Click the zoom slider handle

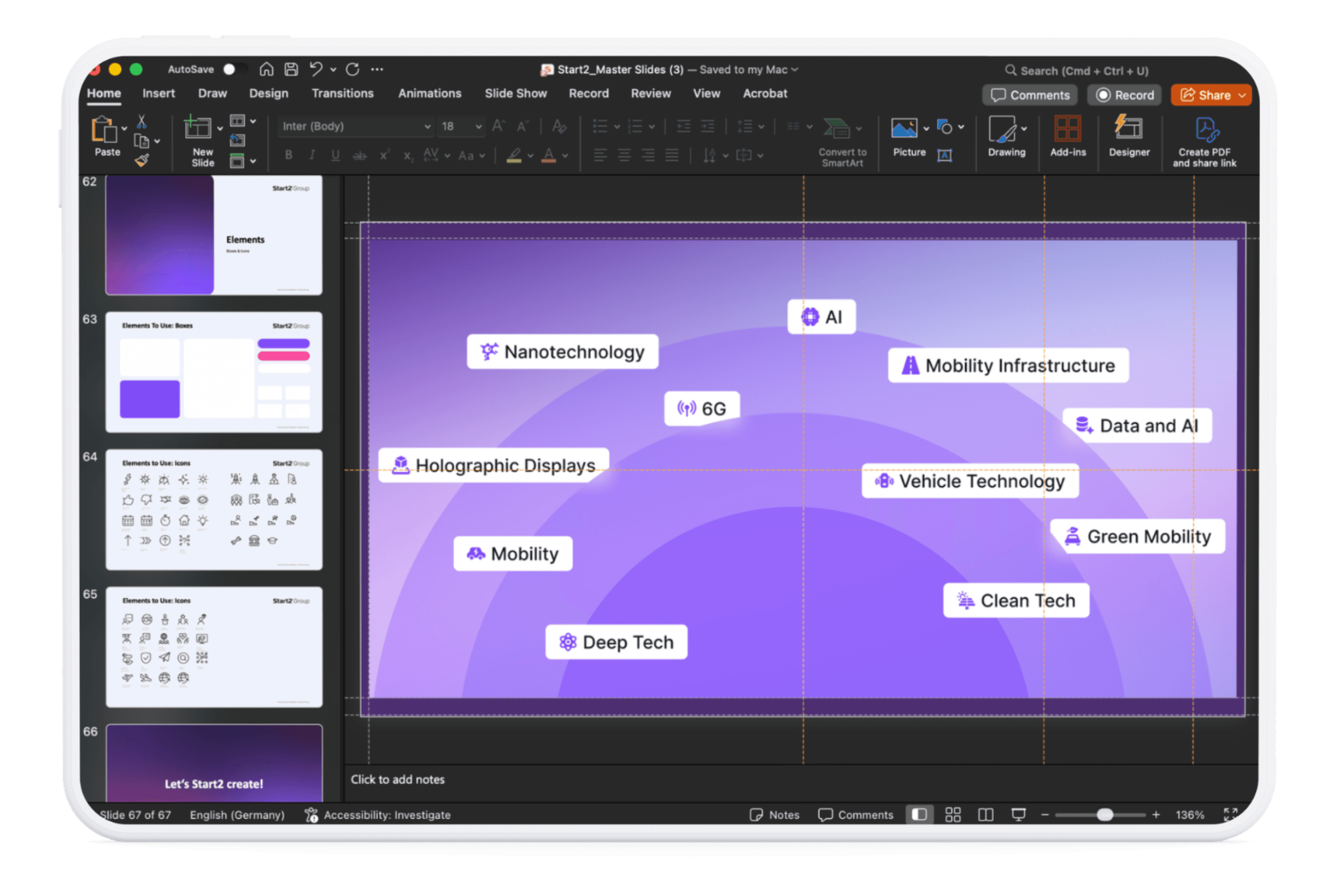click(x=1104, y=814)
